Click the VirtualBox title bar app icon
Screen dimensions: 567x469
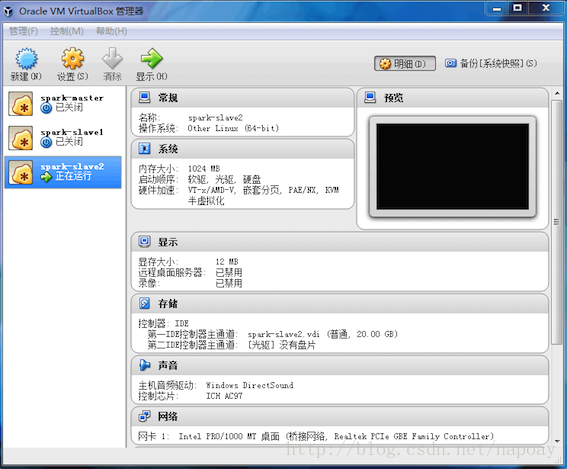[x=8, y=11]
